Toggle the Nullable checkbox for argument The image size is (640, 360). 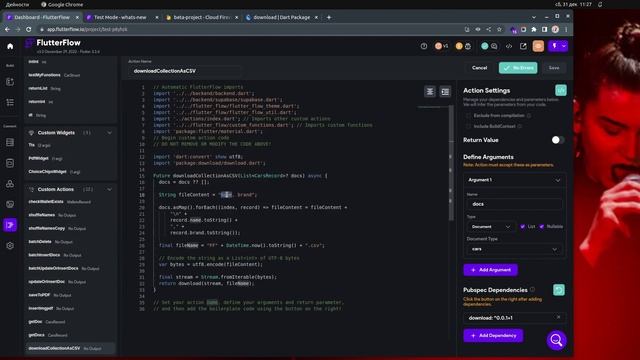click(x=542, y=227)
